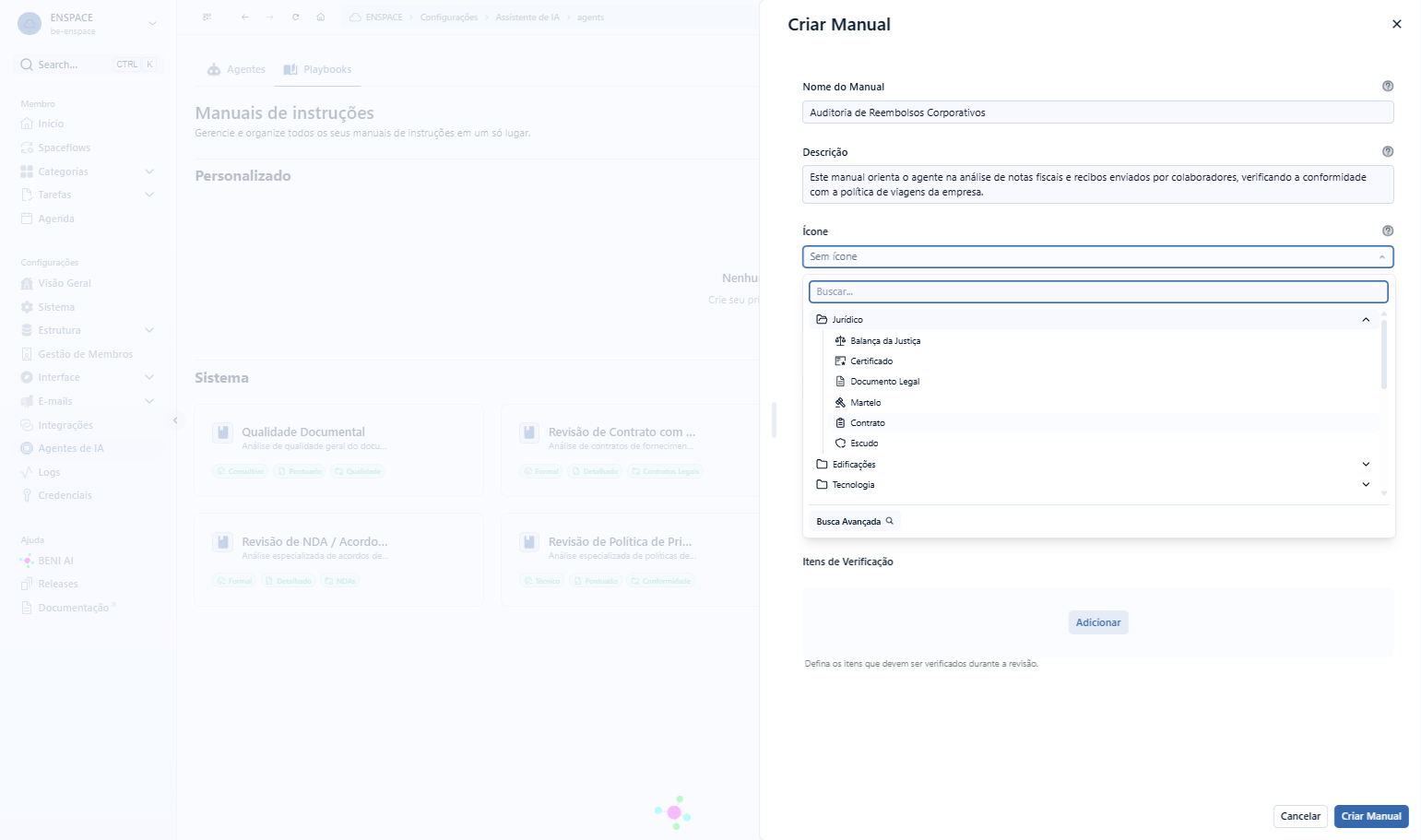Open the ENSPACE workspace switcher
The image size is (1421, 840).
point(88,23)
